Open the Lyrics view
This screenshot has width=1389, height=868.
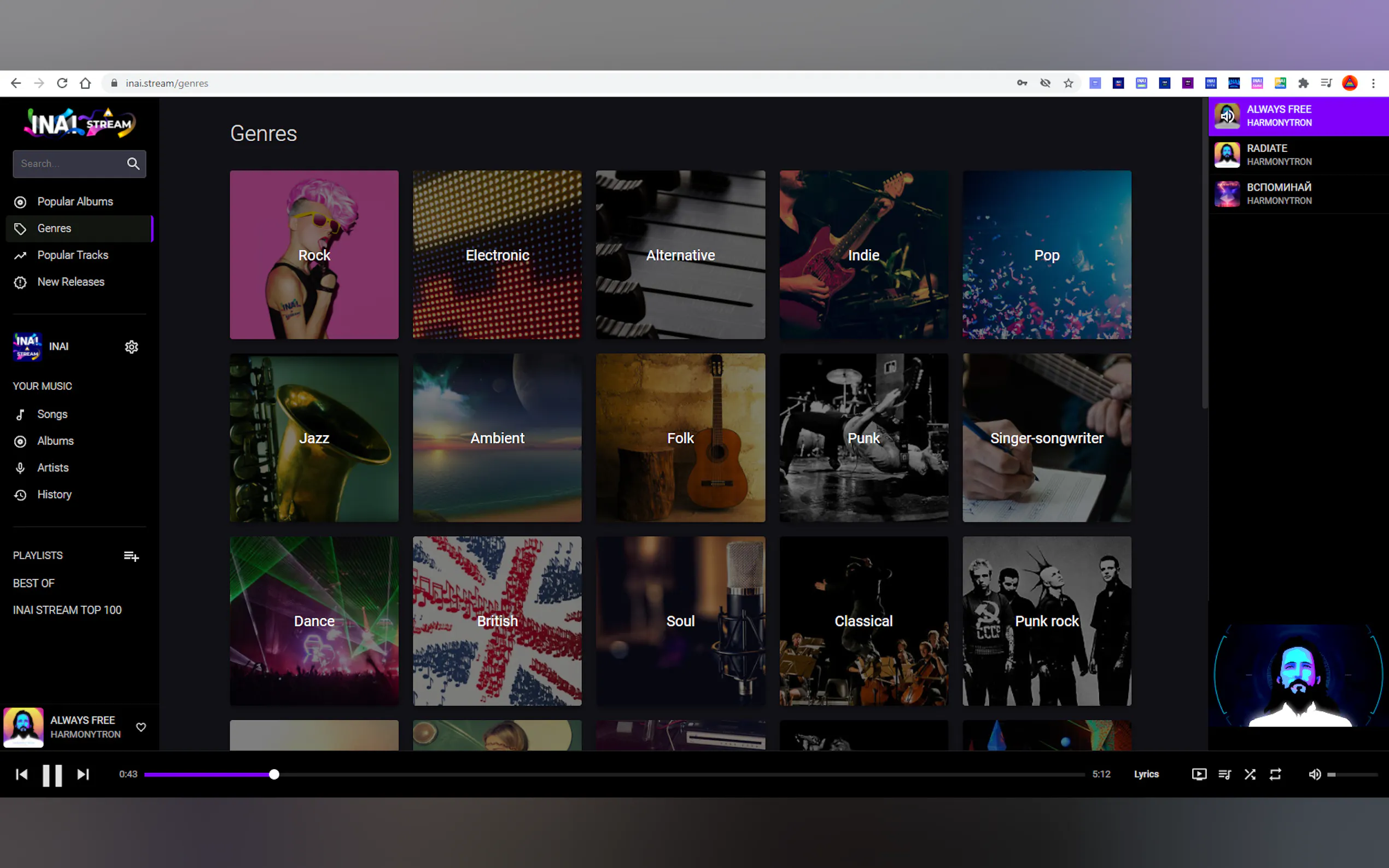[x=1146, y=775]
